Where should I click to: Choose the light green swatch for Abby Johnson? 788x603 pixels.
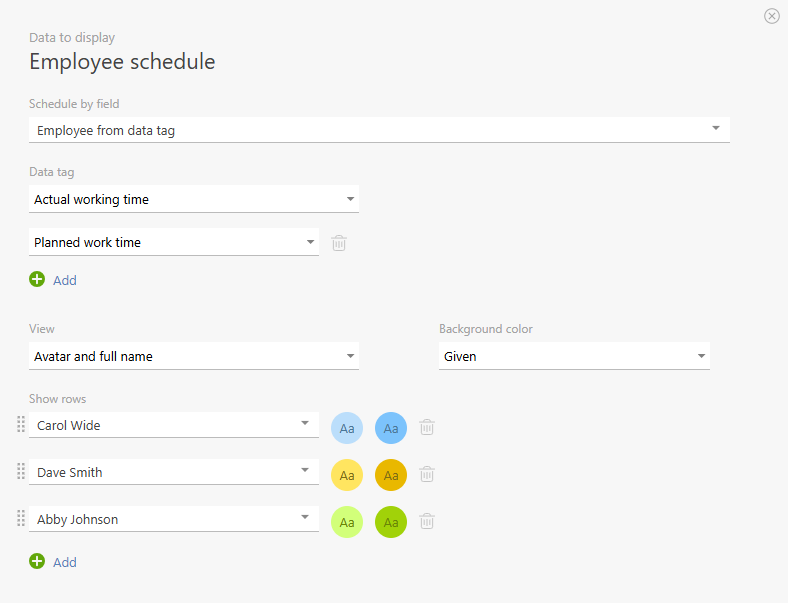[x=347, y=522]
